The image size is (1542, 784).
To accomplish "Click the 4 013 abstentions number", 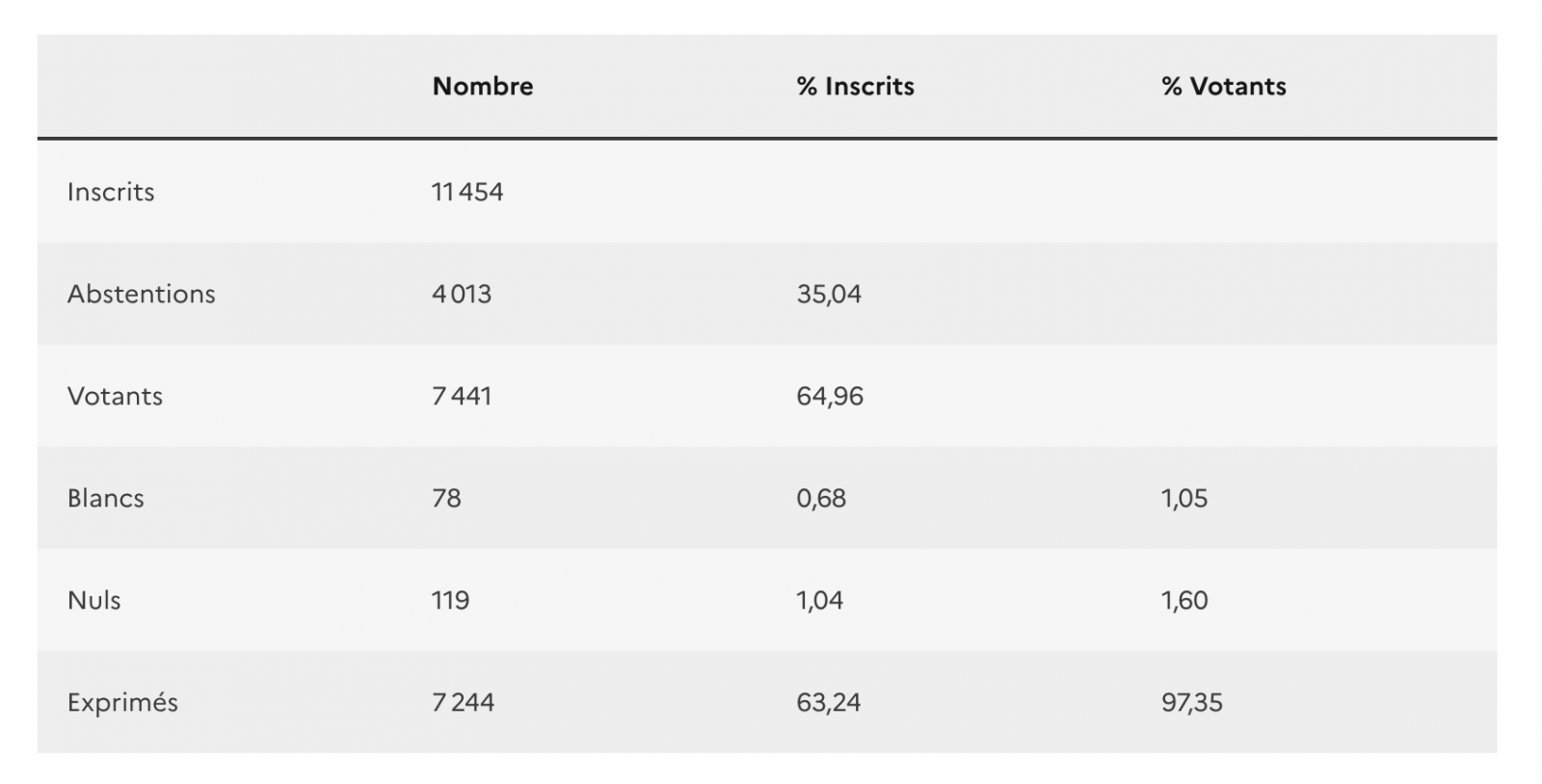I will [462, 294].
